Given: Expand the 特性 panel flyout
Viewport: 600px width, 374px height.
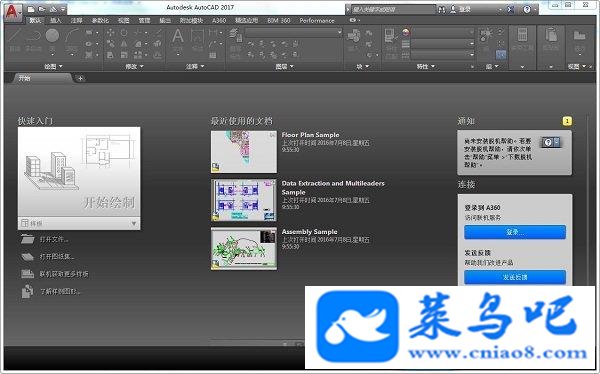Looking at the screenshot, I should (426, 67).
